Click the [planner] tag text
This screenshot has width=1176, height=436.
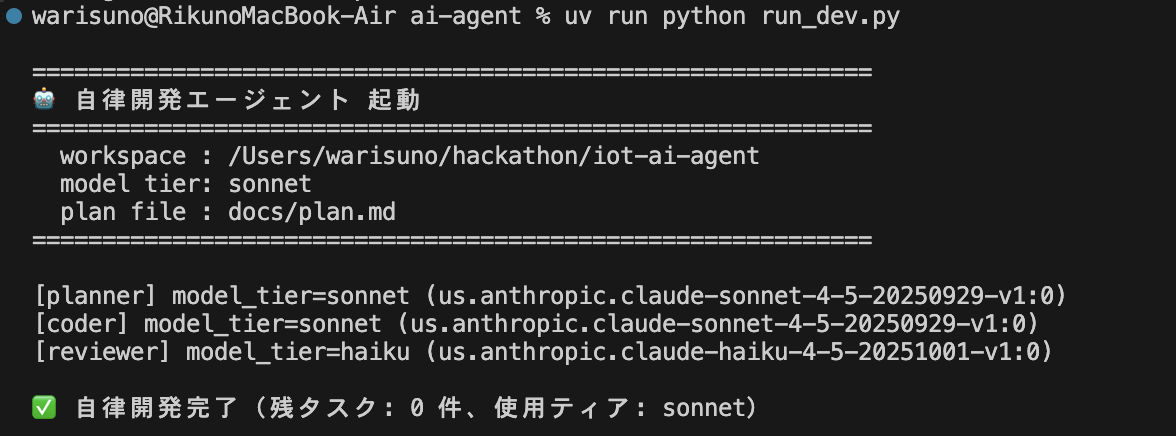96,296
